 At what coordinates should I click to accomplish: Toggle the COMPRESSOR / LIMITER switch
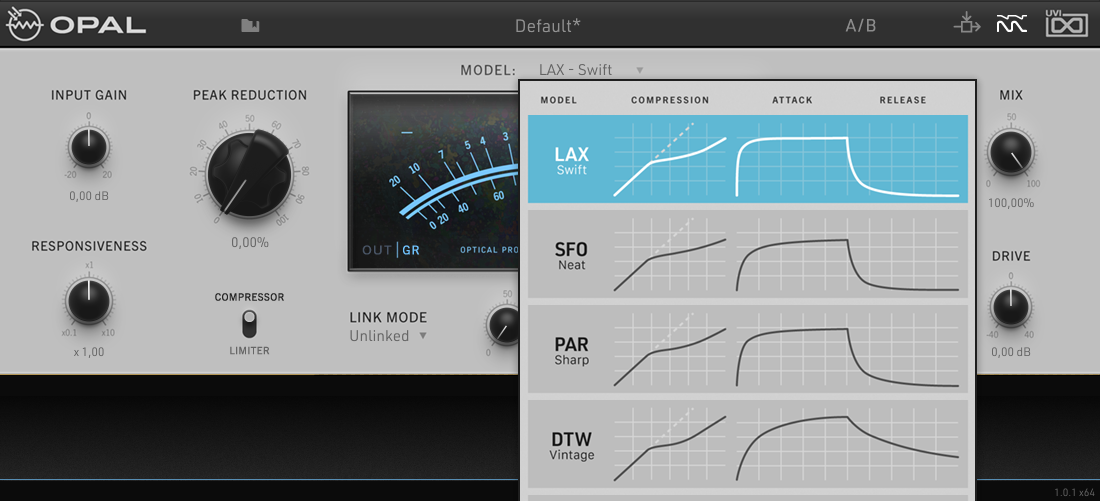249,323
